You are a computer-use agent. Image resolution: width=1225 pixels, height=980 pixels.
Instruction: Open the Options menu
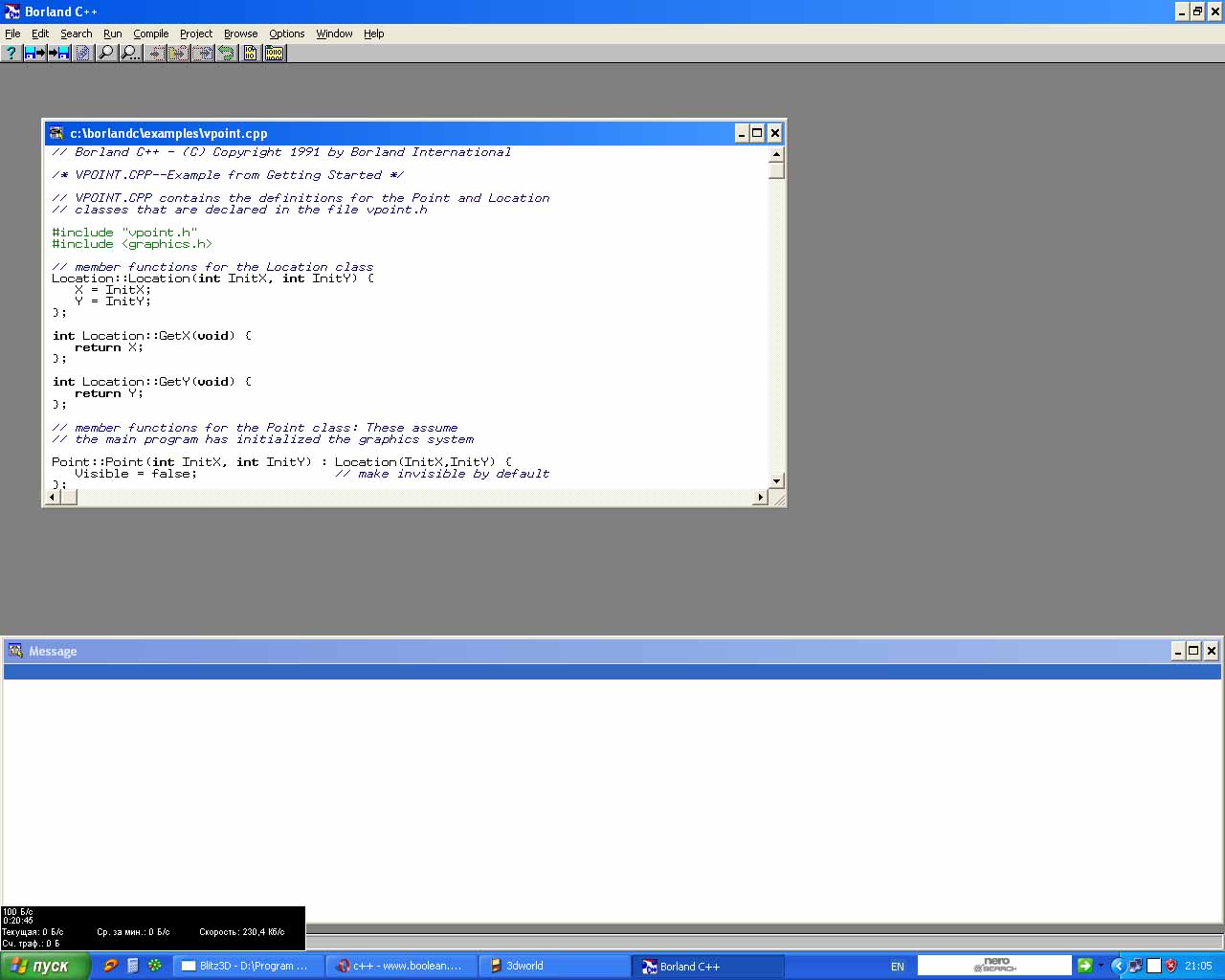click(x=286, y=33)
